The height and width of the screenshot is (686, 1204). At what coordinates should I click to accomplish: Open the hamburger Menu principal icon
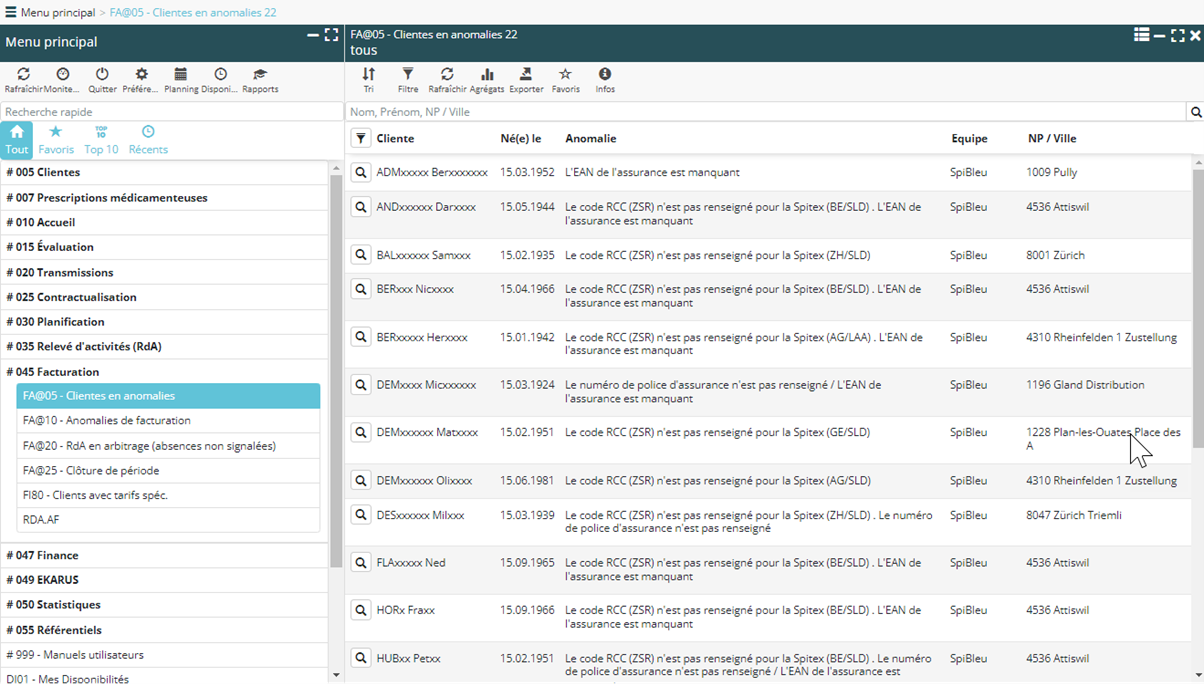(11, 13)
